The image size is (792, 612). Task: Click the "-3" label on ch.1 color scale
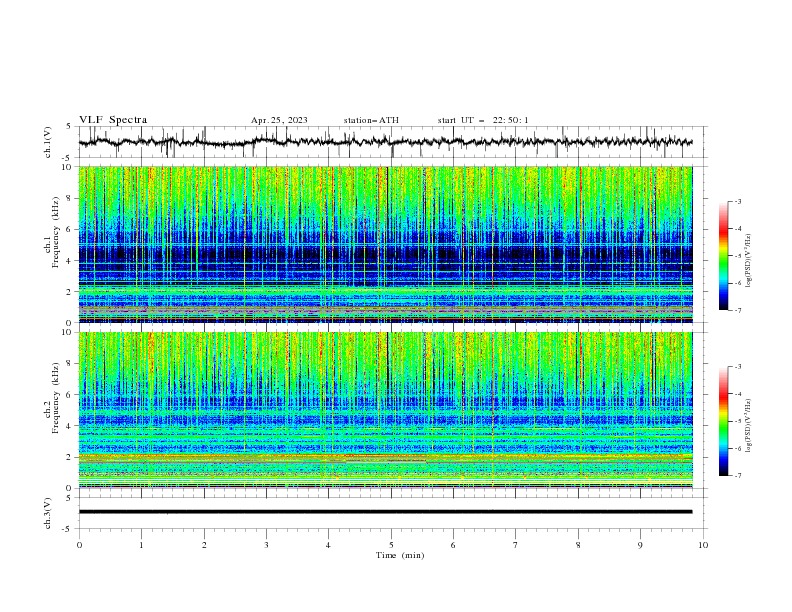737,201
